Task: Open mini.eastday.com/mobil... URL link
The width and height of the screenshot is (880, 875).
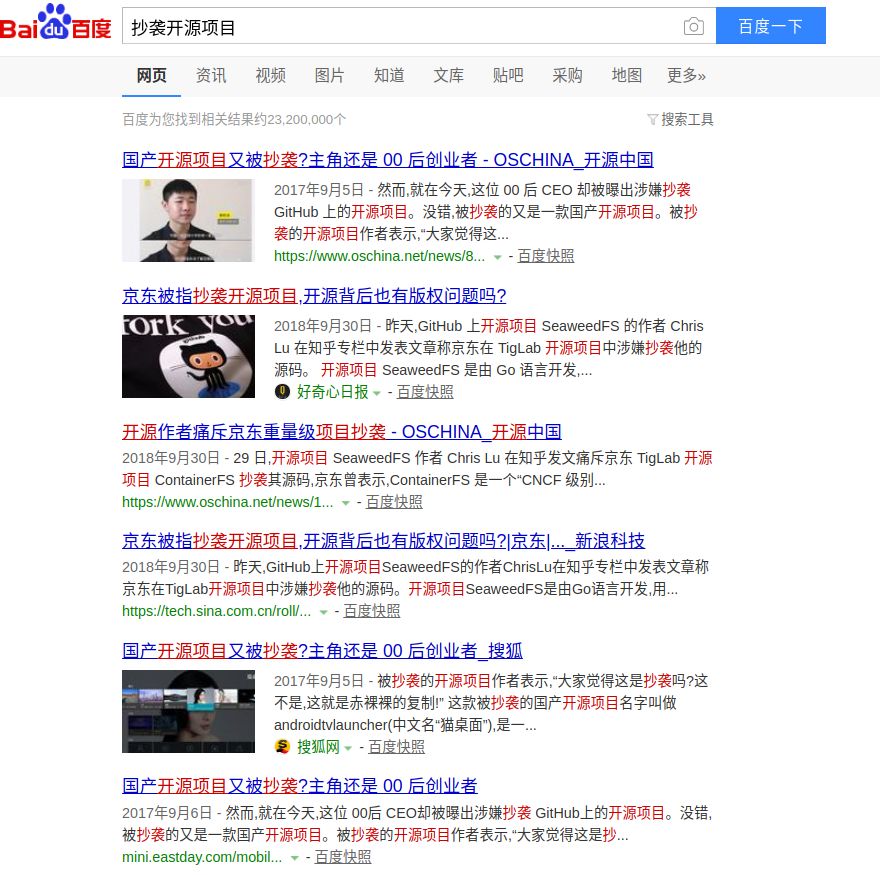Action: 202,856
